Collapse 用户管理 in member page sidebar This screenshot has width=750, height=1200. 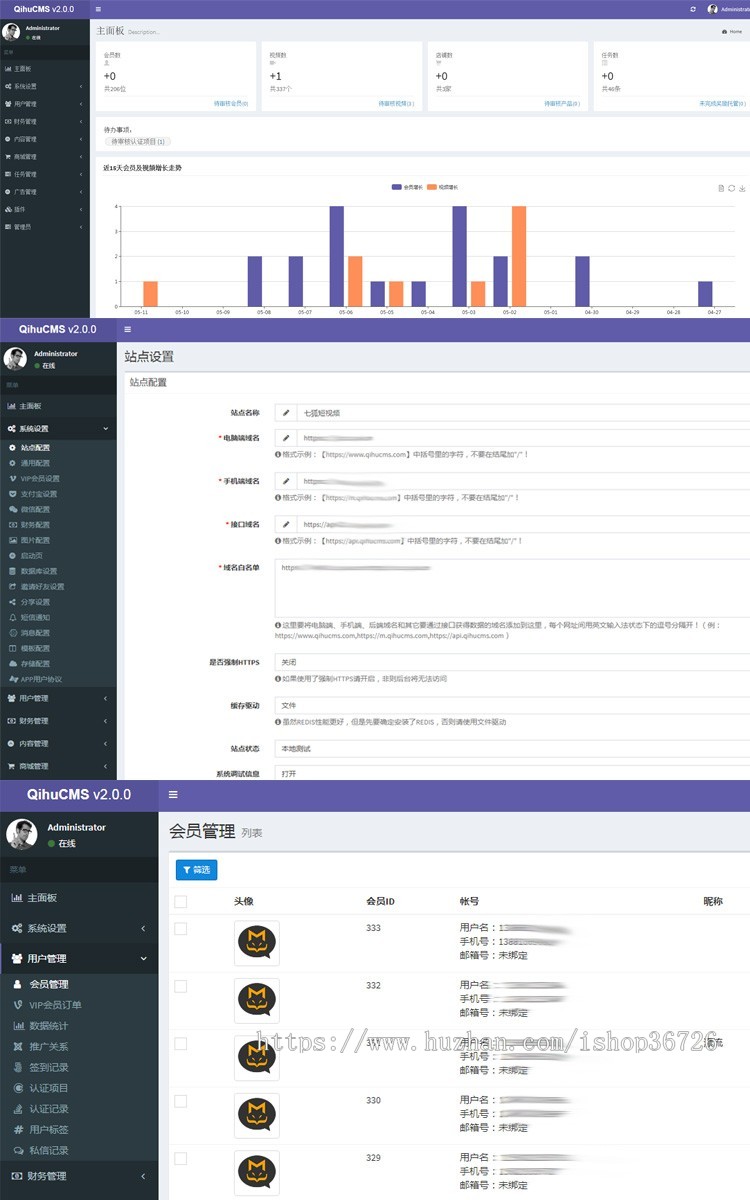79,958
